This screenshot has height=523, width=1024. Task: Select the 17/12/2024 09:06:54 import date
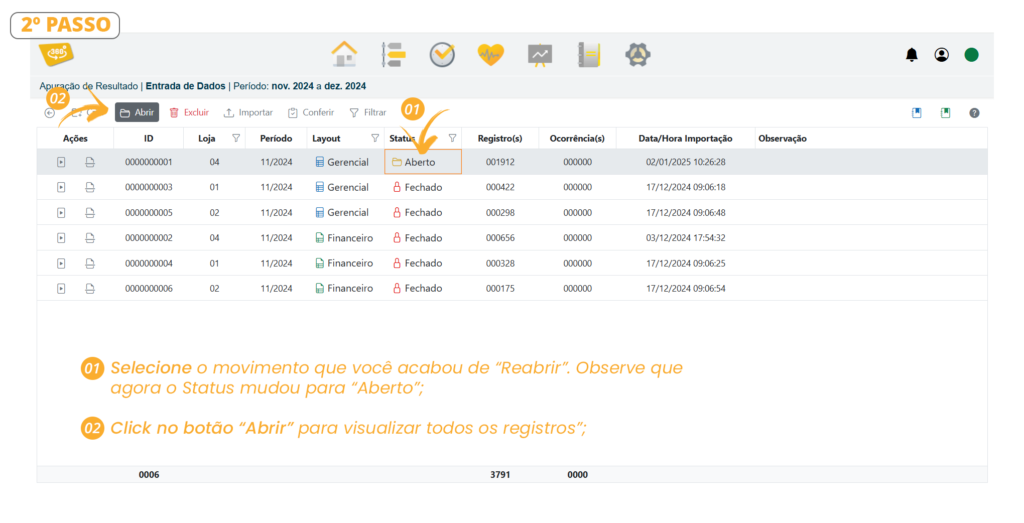click(686, 289)
